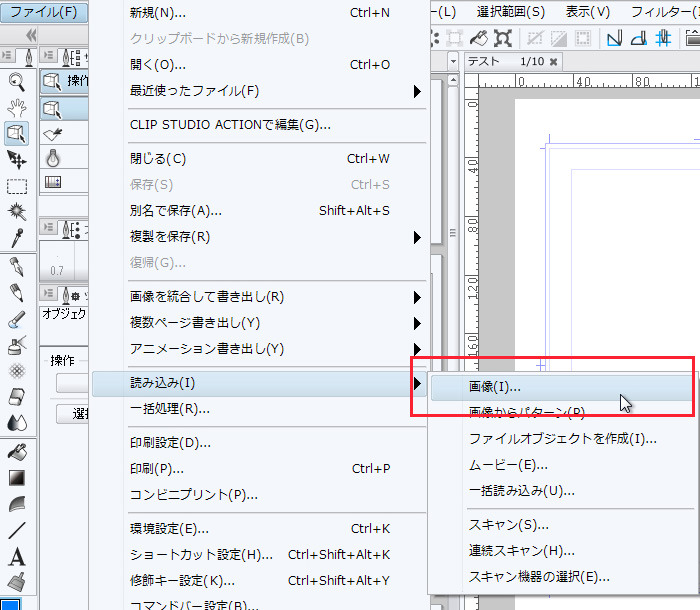
Task: Open the tool palette menu icon
Action: [7, 56]
